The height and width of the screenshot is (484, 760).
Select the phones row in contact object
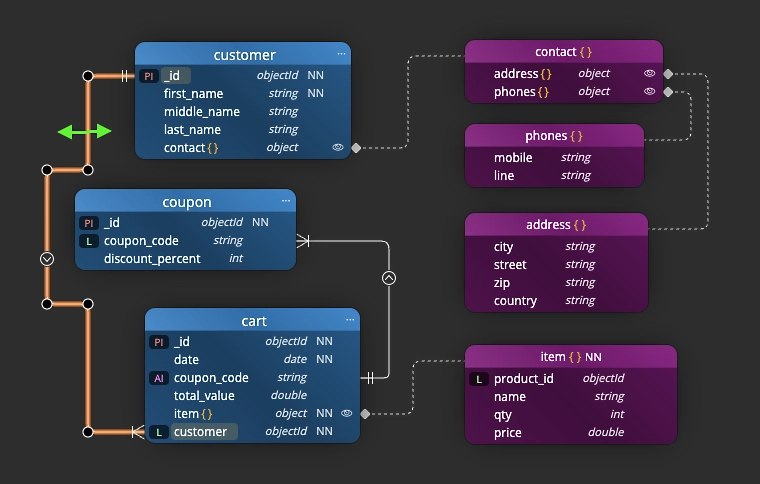point(564,91)
